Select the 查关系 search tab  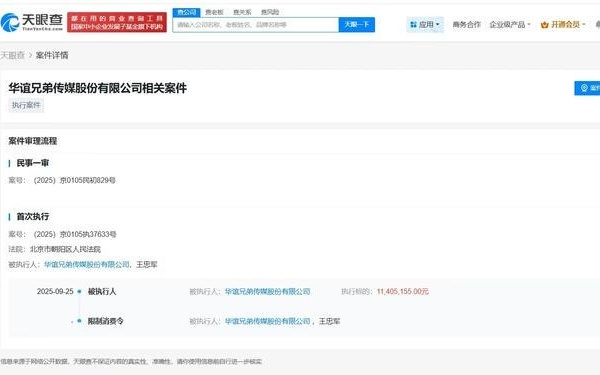pyautogui.click(x=242, y=12)
